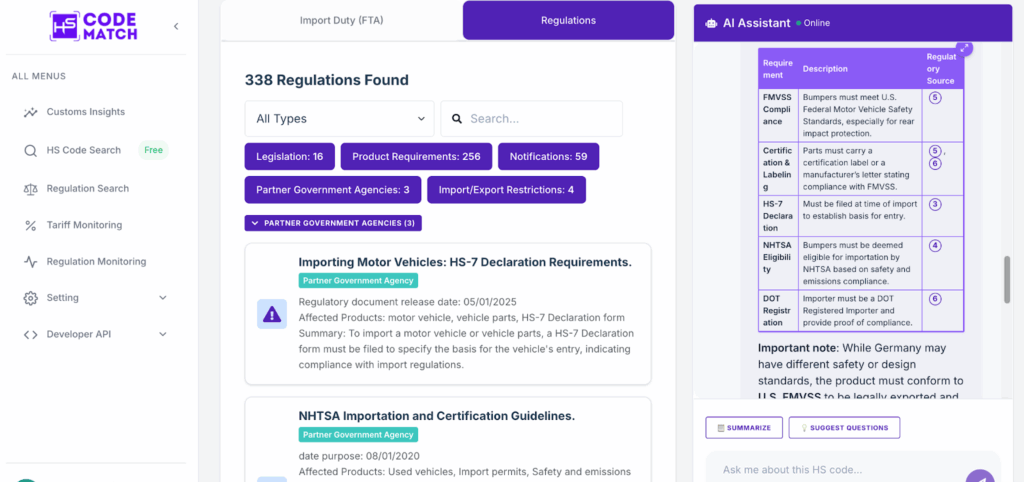Click the regulations Search input field

point(540,118)
